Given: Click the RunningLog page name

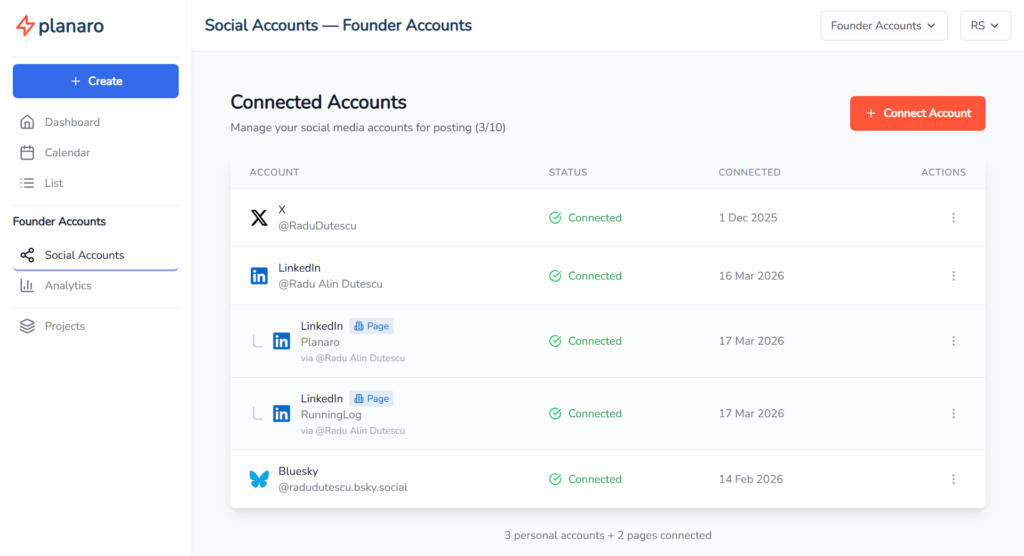Looking at the screenshot, I should (331, 415).
